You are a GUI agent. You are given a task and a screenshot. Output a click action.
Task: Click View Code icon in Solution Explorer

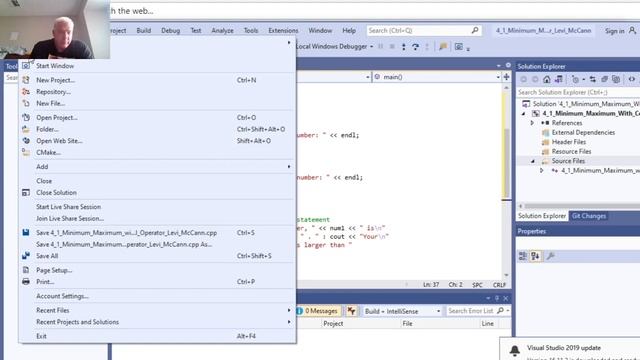pyautogui.click(x=632, y=79)
